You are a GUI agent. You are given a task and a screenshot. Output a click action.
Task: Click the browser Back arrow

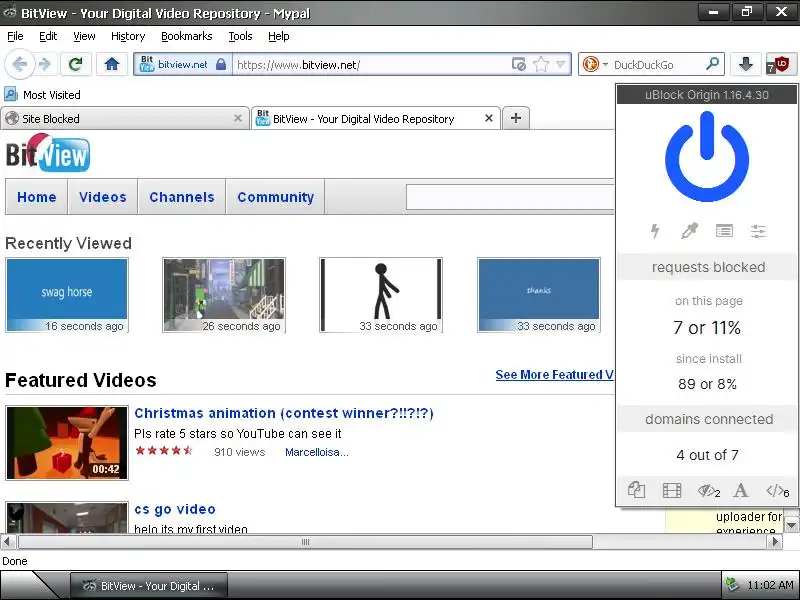tap(19, 64)
